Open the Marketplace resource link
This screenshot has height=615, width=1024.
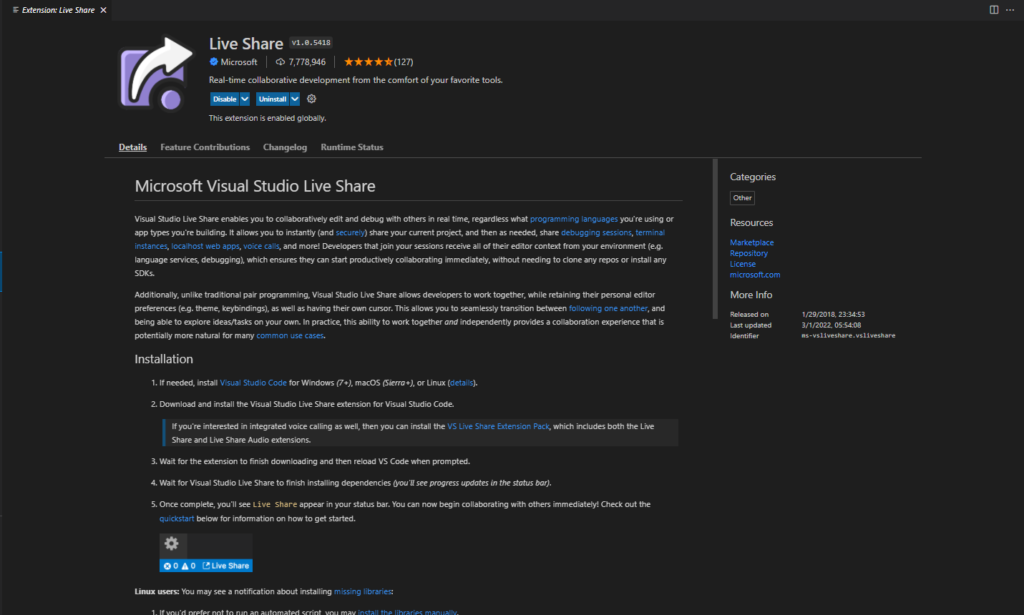pyautogui.click(x=752, y=243)
